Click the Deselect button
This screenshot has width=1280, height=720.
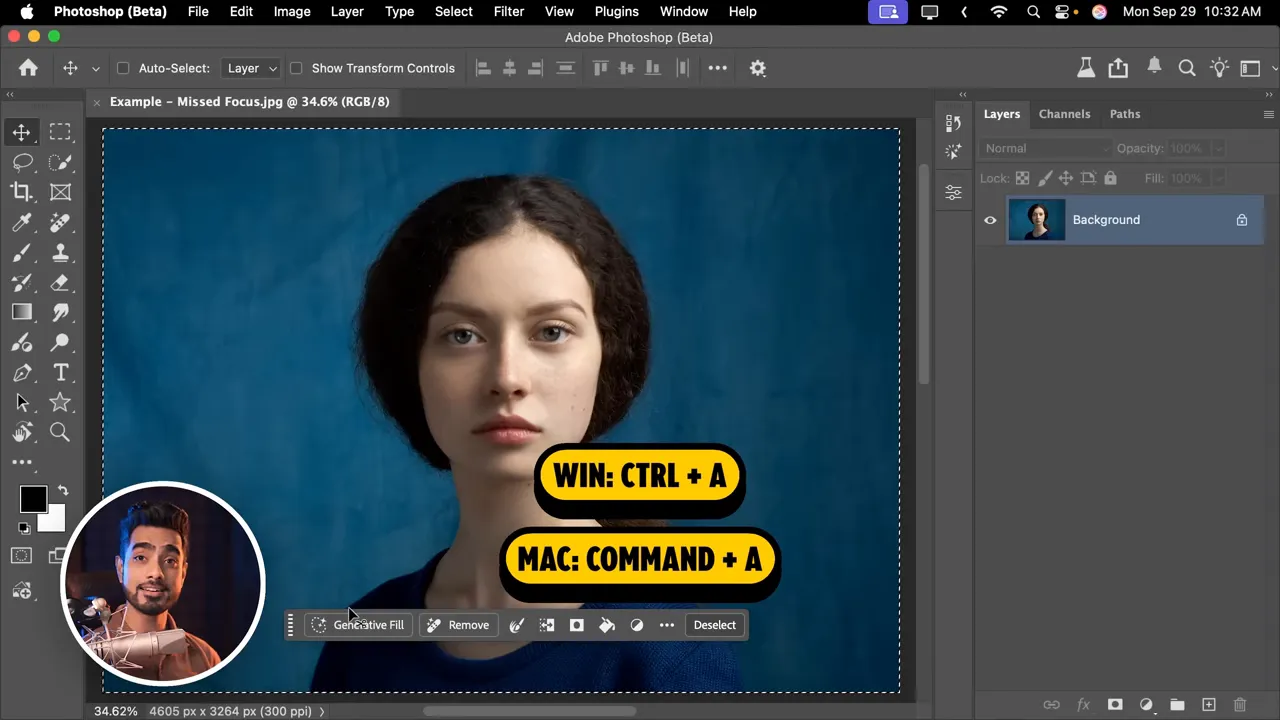pyautogui.click(x=714, y=625)
